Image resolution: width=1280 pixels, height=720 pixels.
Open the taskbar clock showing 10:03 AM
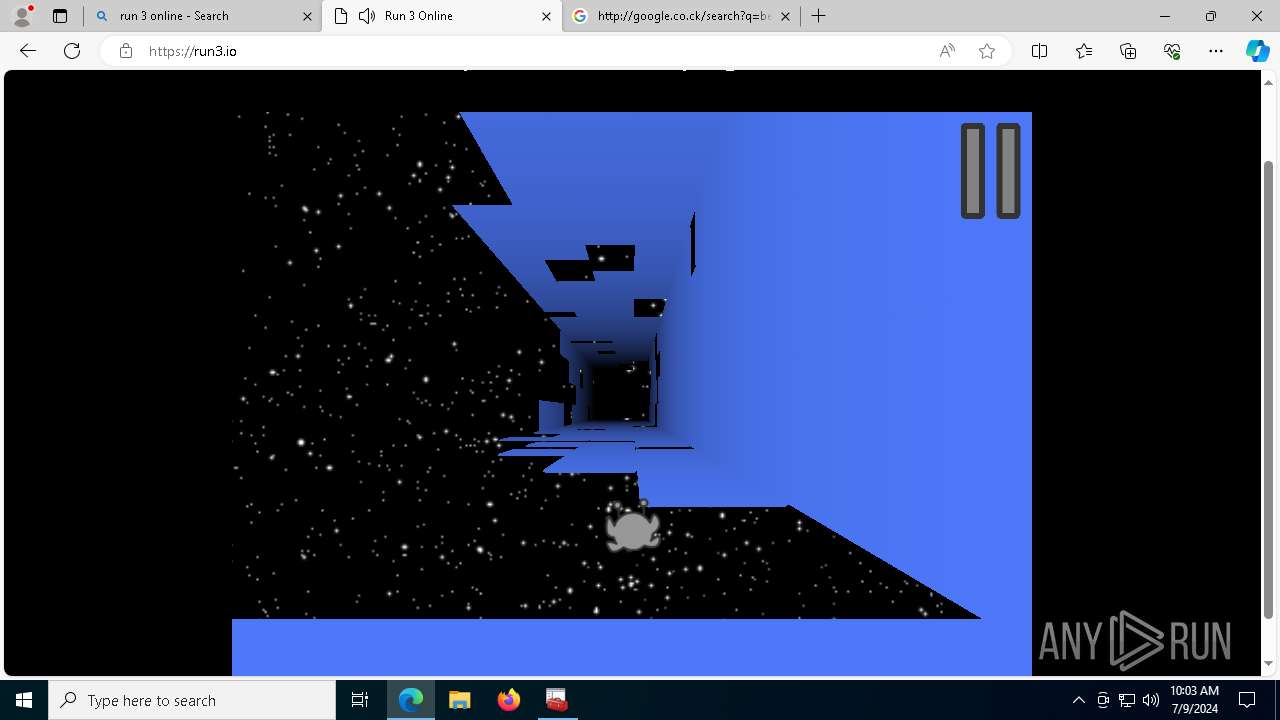click(x=1194, y=700)
